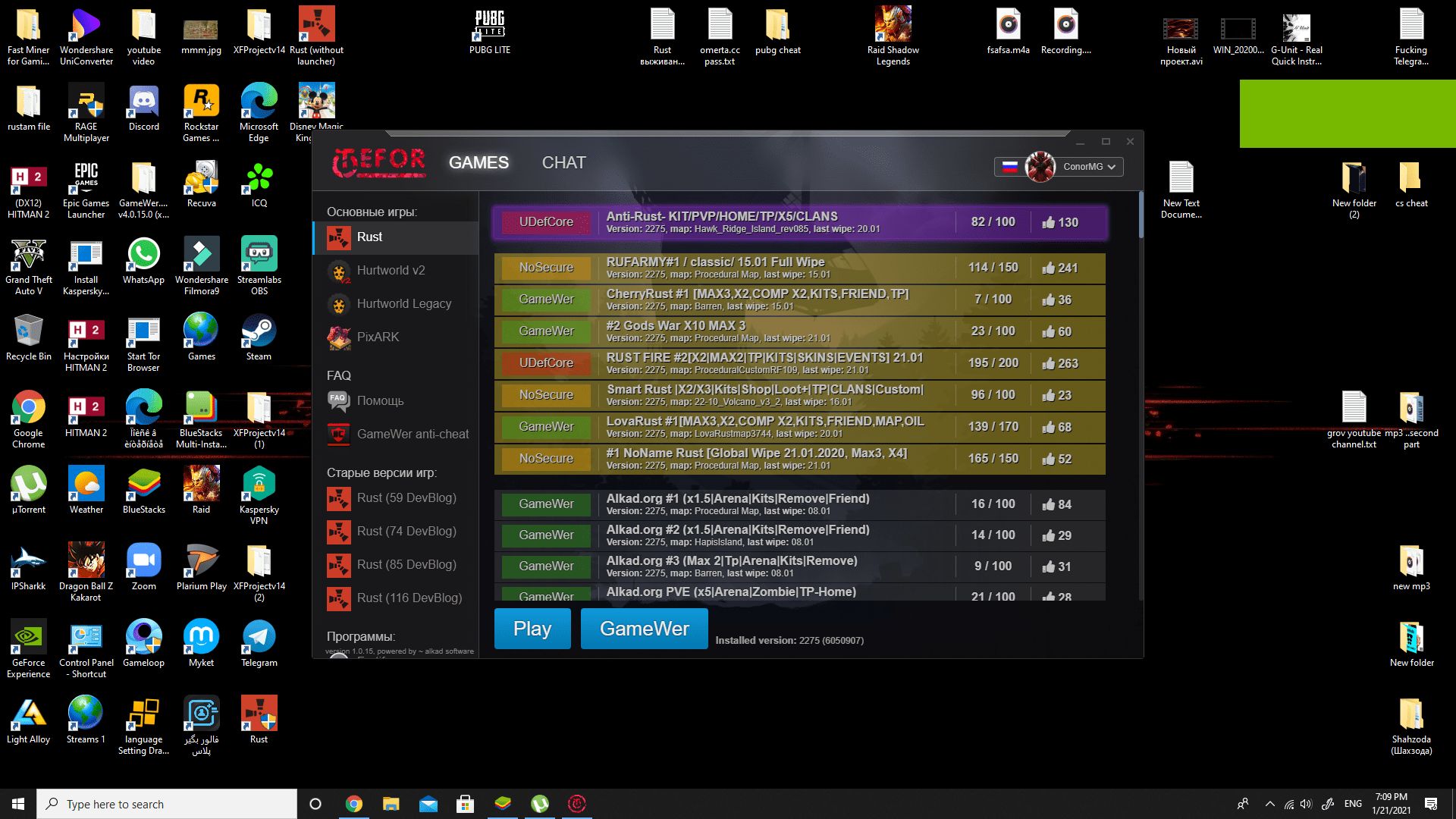Open the Befor launcher taskbar icon
Viewport: 1456px width, 819px height.
tap(576, 804)
